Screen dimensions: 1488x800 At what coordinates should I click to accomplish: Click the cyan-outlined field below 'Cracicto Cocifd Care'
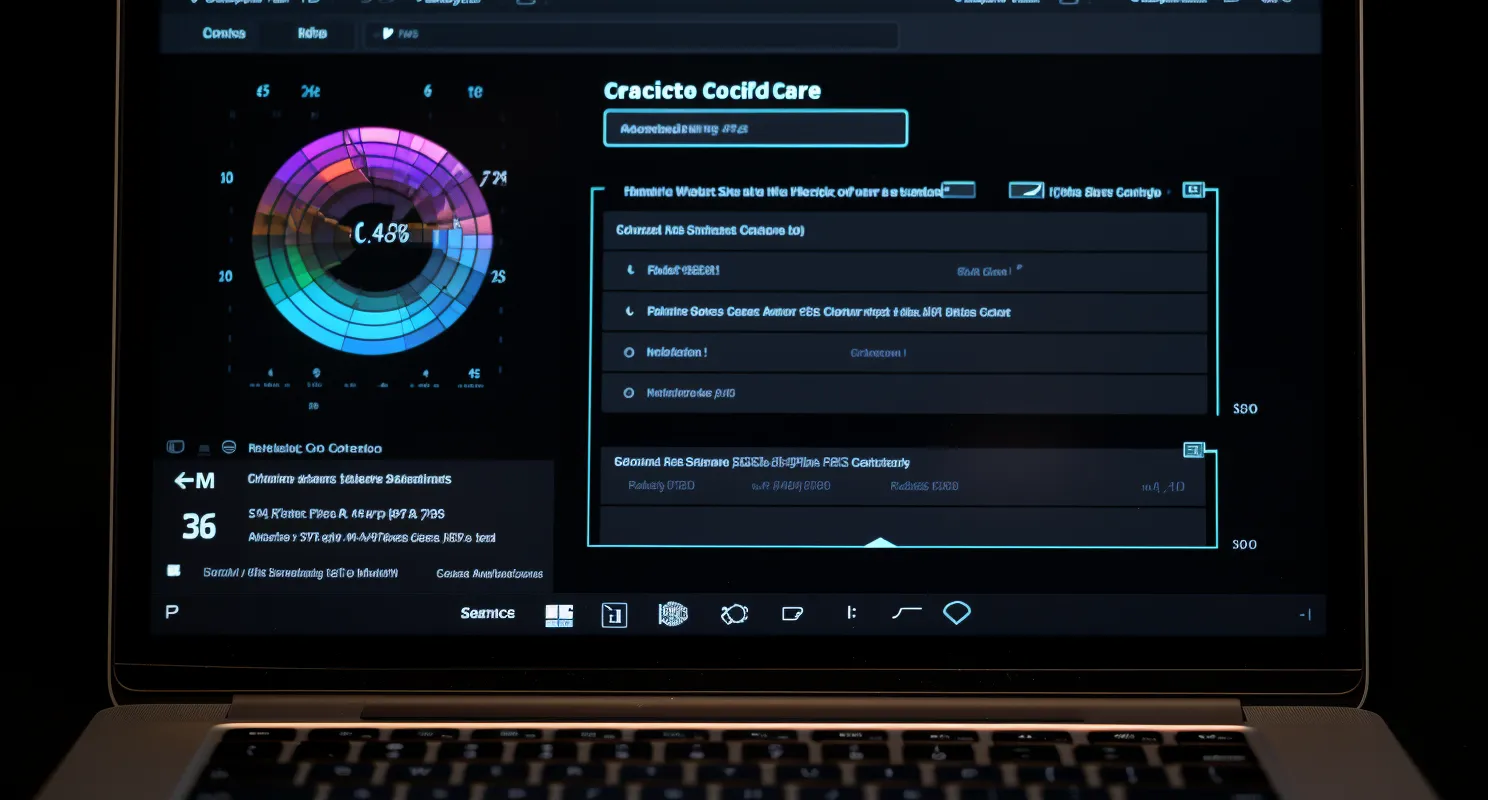tap(756, 129)
